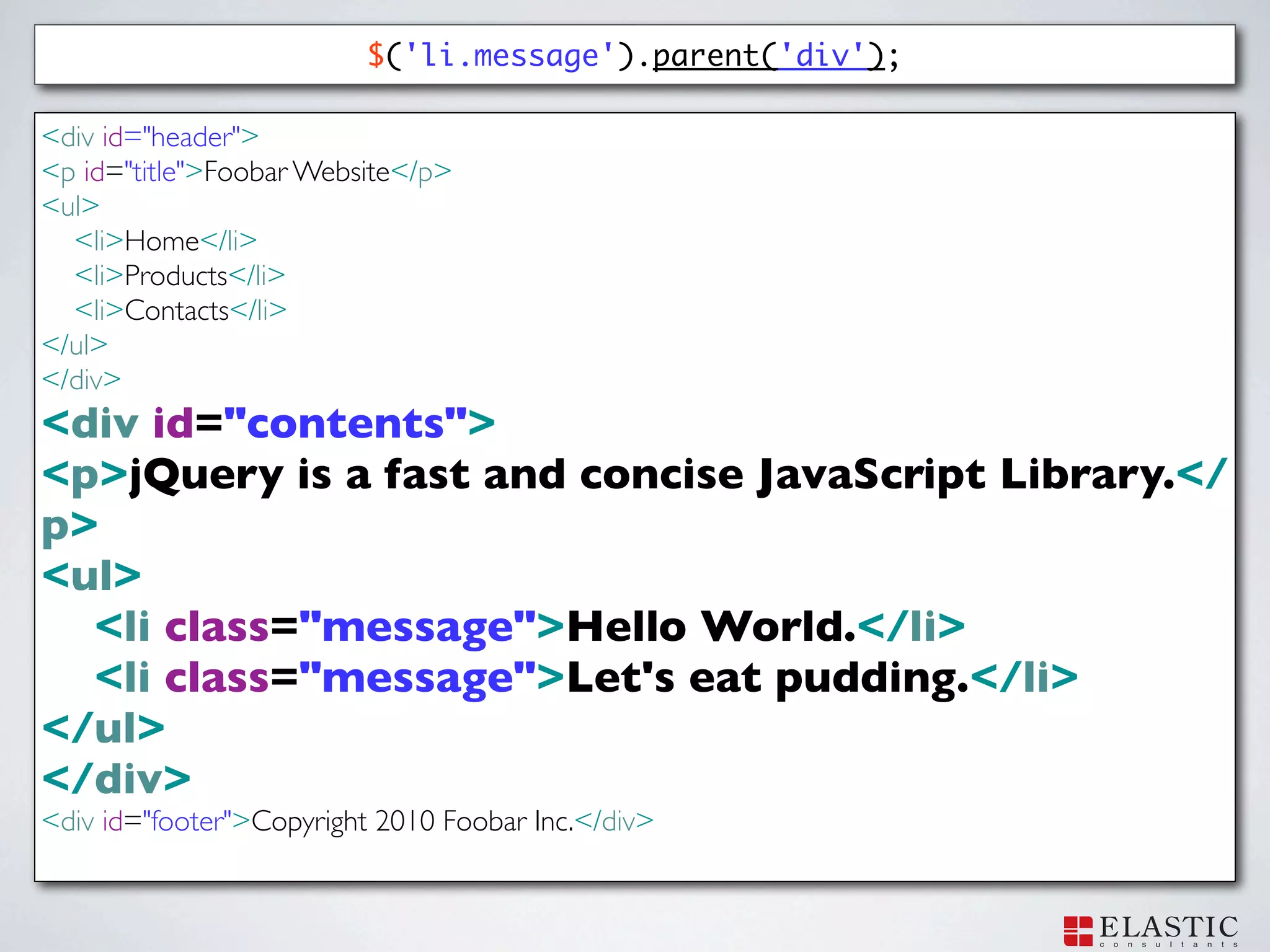Click the jQuery fast and concise paragraph

pyautogui.click(x=651, y=474)
